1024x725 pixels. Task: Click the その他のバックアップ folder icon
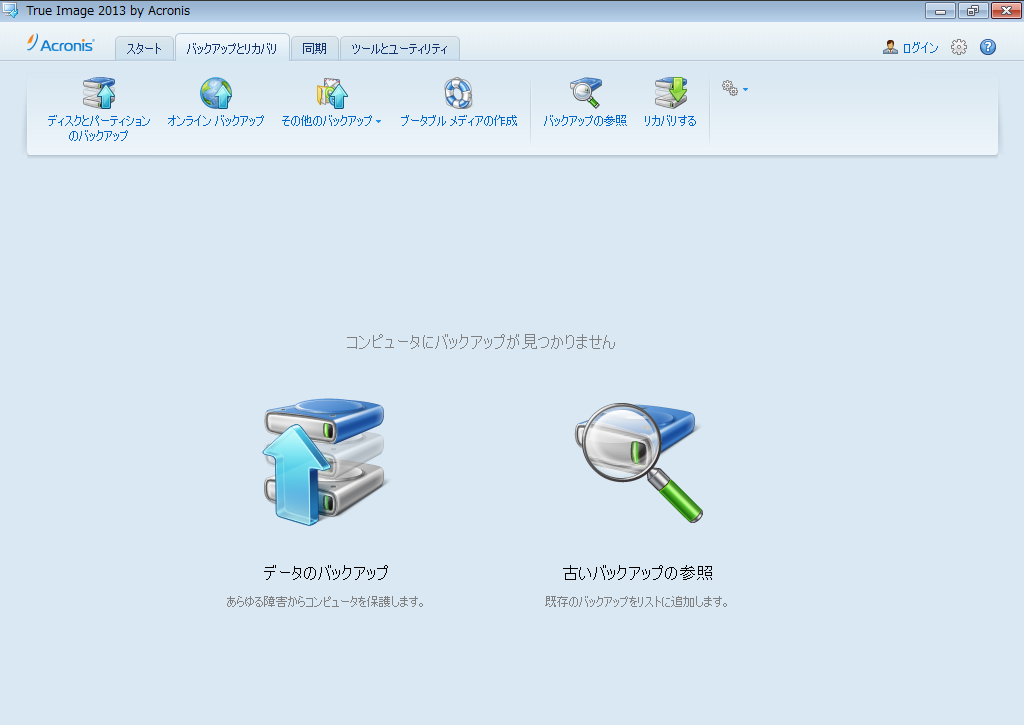point(332,94)
